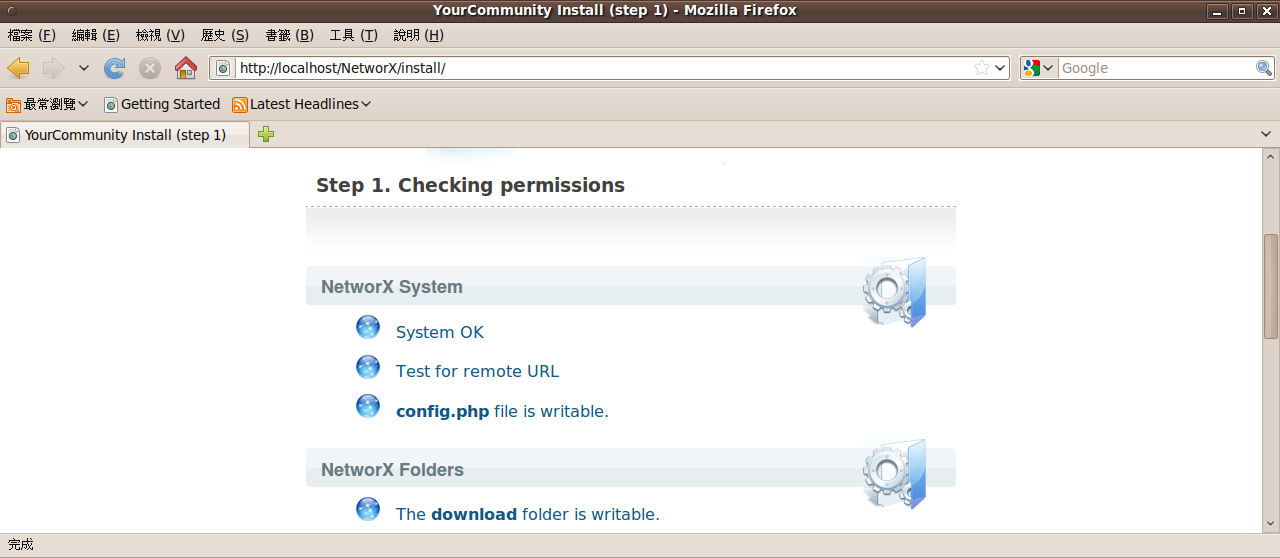Open the recent history dropdown arrow
Viewport: 1280px width, 558px height.
click(x=84, y=68)
